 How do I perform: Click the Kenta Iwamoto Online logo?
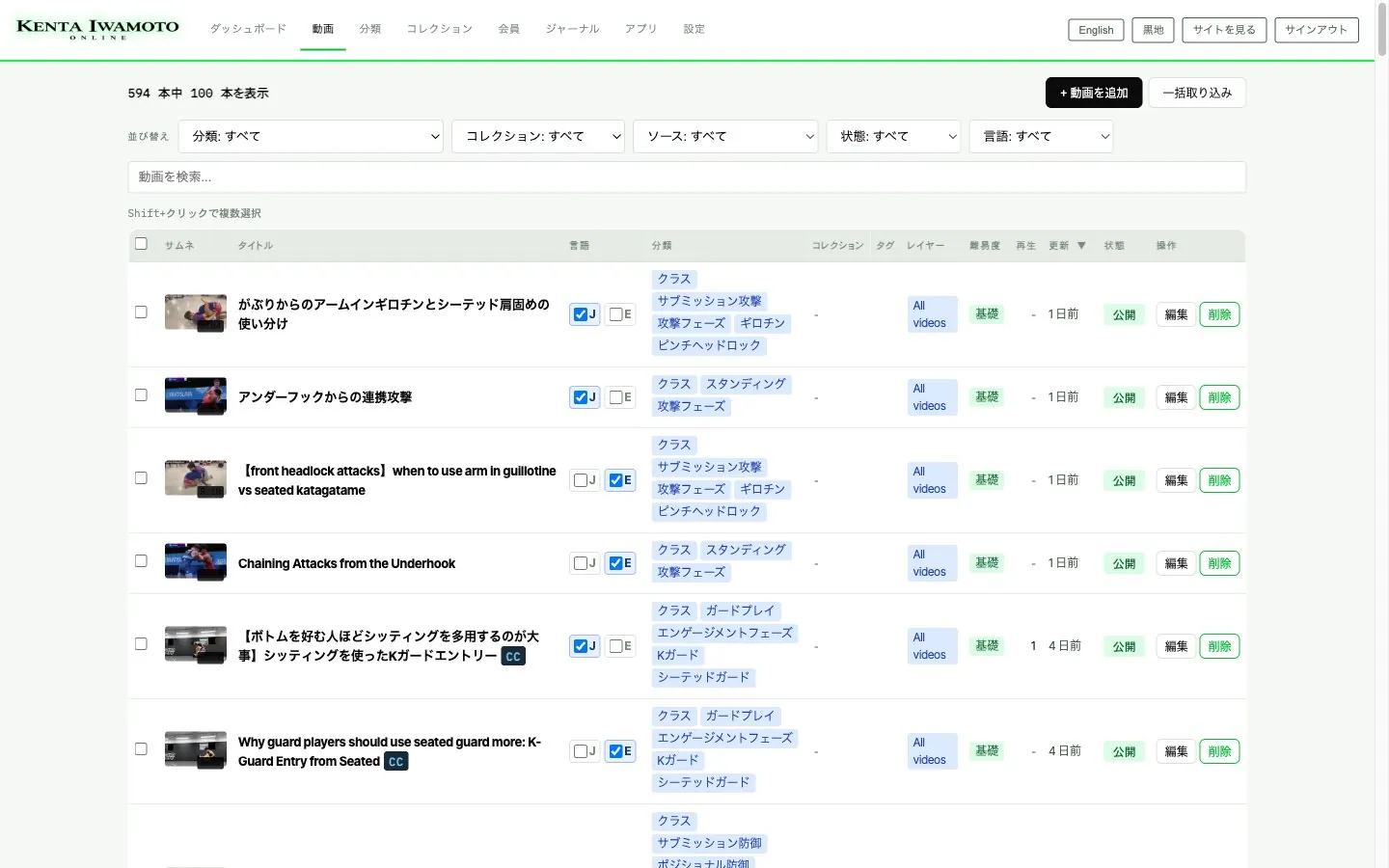pyautogui.click(x=97, y=29)
